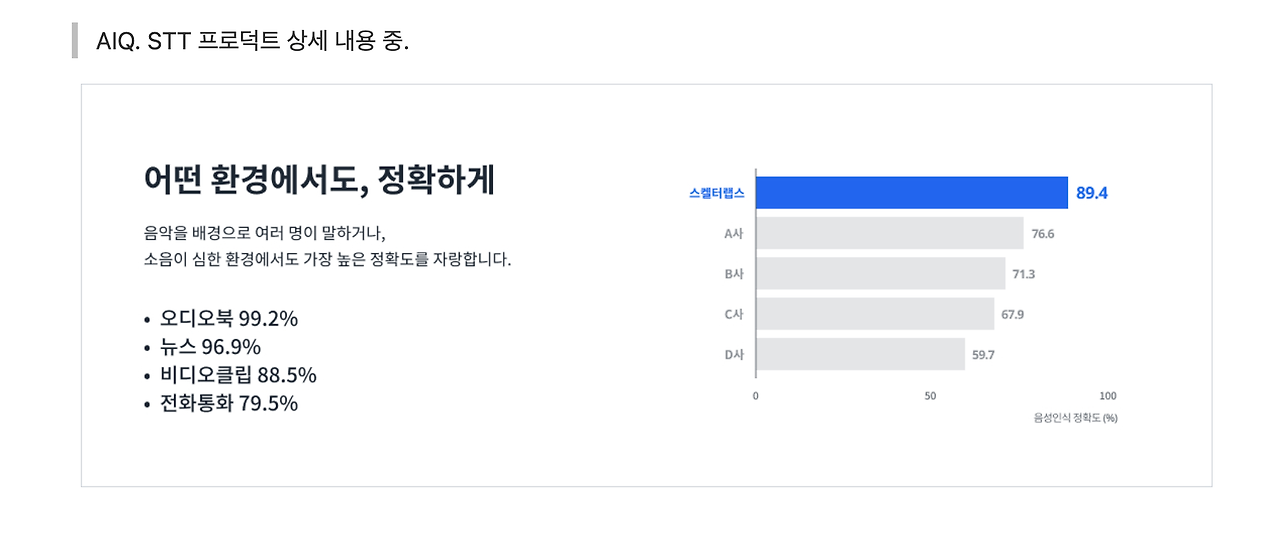
Task: Click the heading 어떤 환경에서도, 정확하게
Action: point(319,180)
